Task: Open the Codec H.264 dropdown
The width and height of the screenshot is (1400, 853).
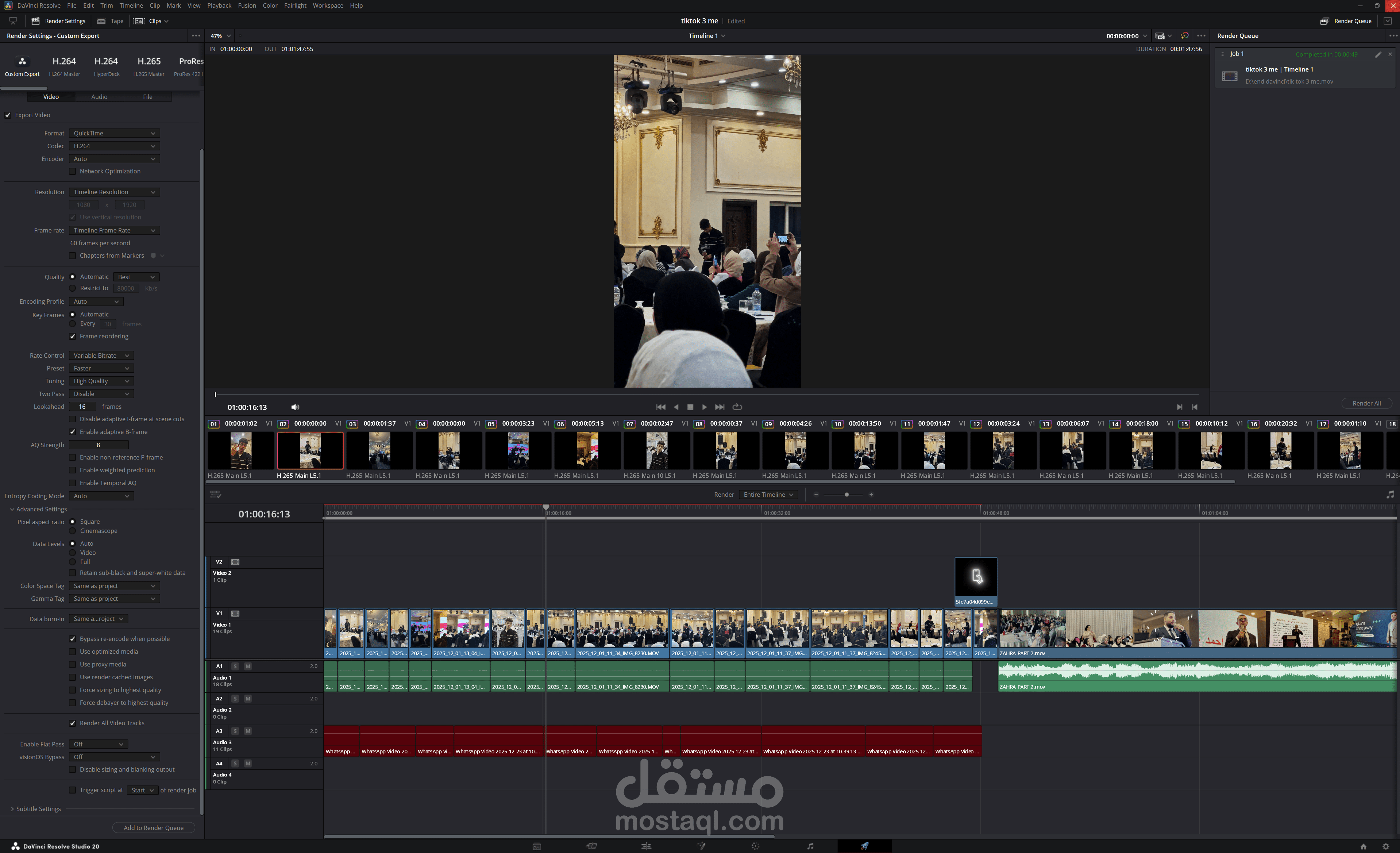Action: [x=114, y=146]
